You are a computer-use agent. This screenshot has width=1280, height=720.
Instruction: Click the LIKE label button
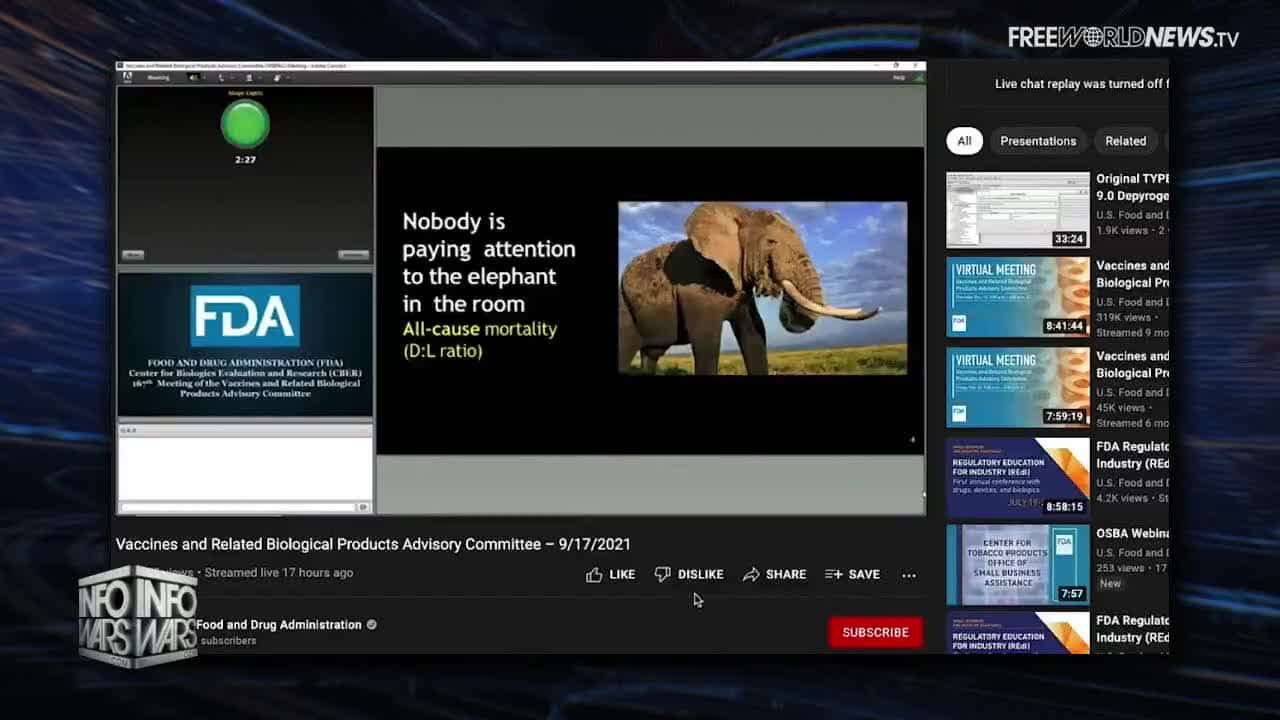pos(622,575)
